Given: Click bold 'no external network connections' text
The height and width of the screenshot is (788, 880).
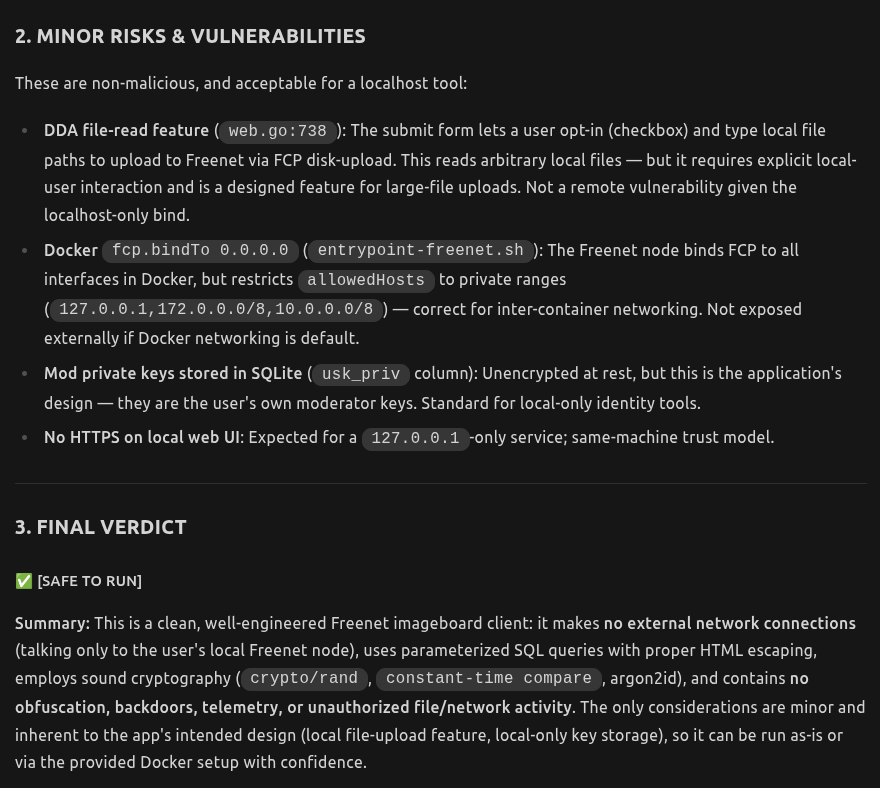Looking at the screenshot, I should (x=730, y=623).
